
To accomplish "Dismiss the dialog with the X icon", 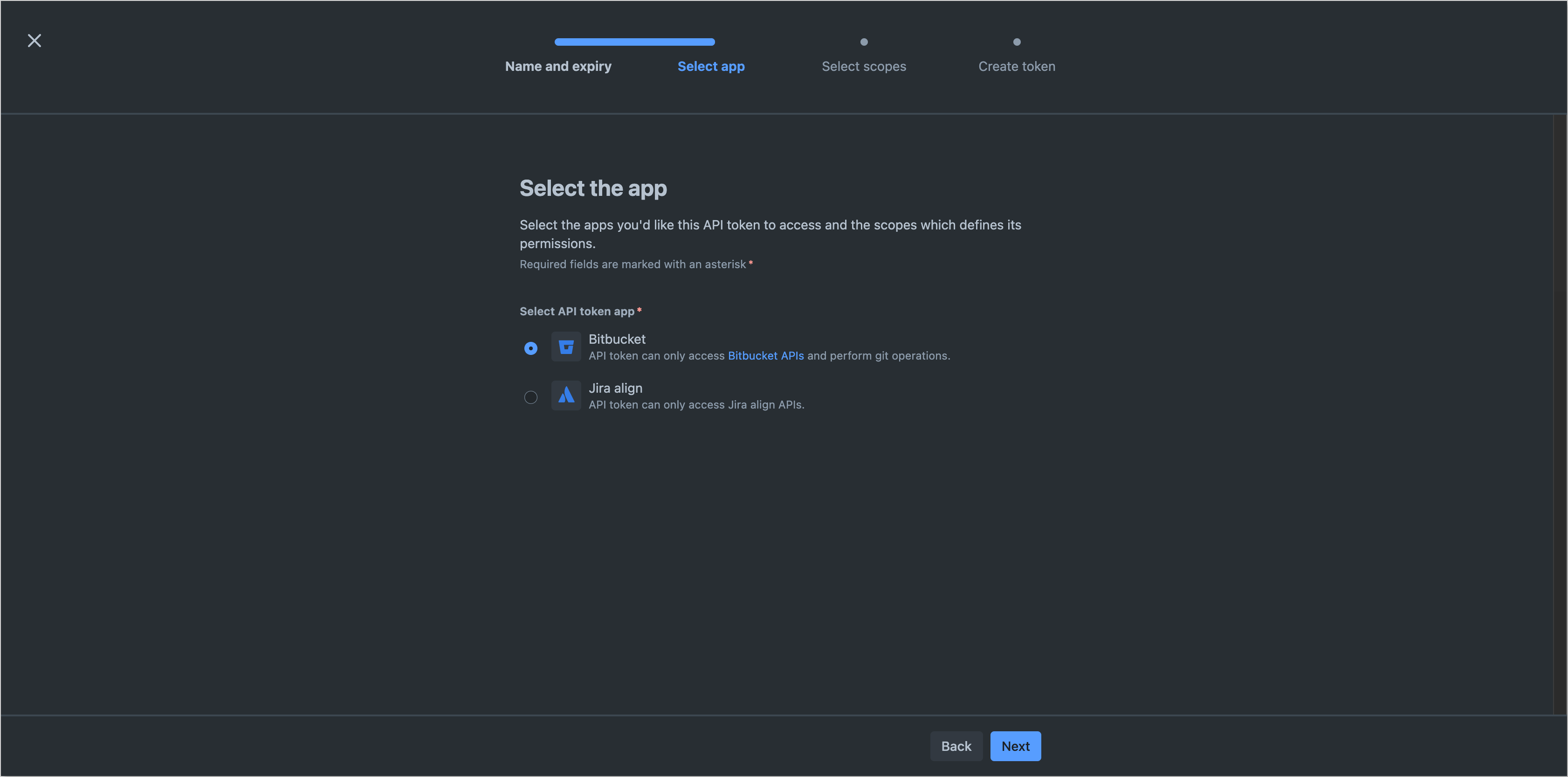I will pyautogui.click(x=34, y=40).
